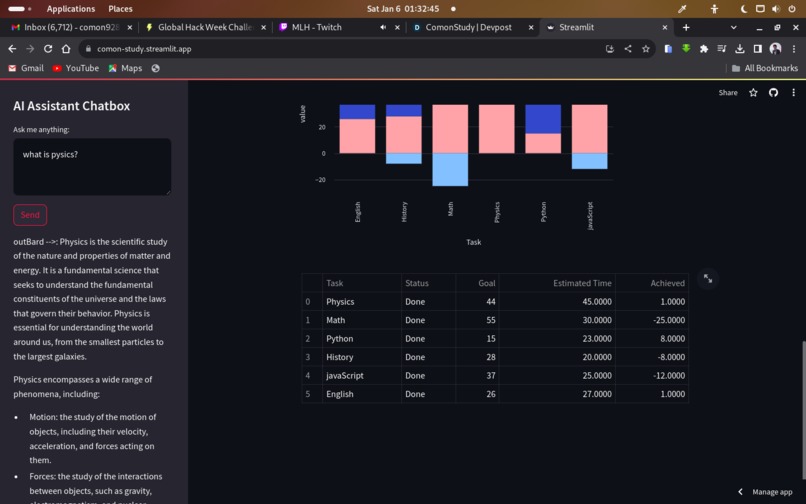The image size is (806, 504).
Task: Click the address bar URL comon-study.streamlit.app
Action: [x=144, y=49]
